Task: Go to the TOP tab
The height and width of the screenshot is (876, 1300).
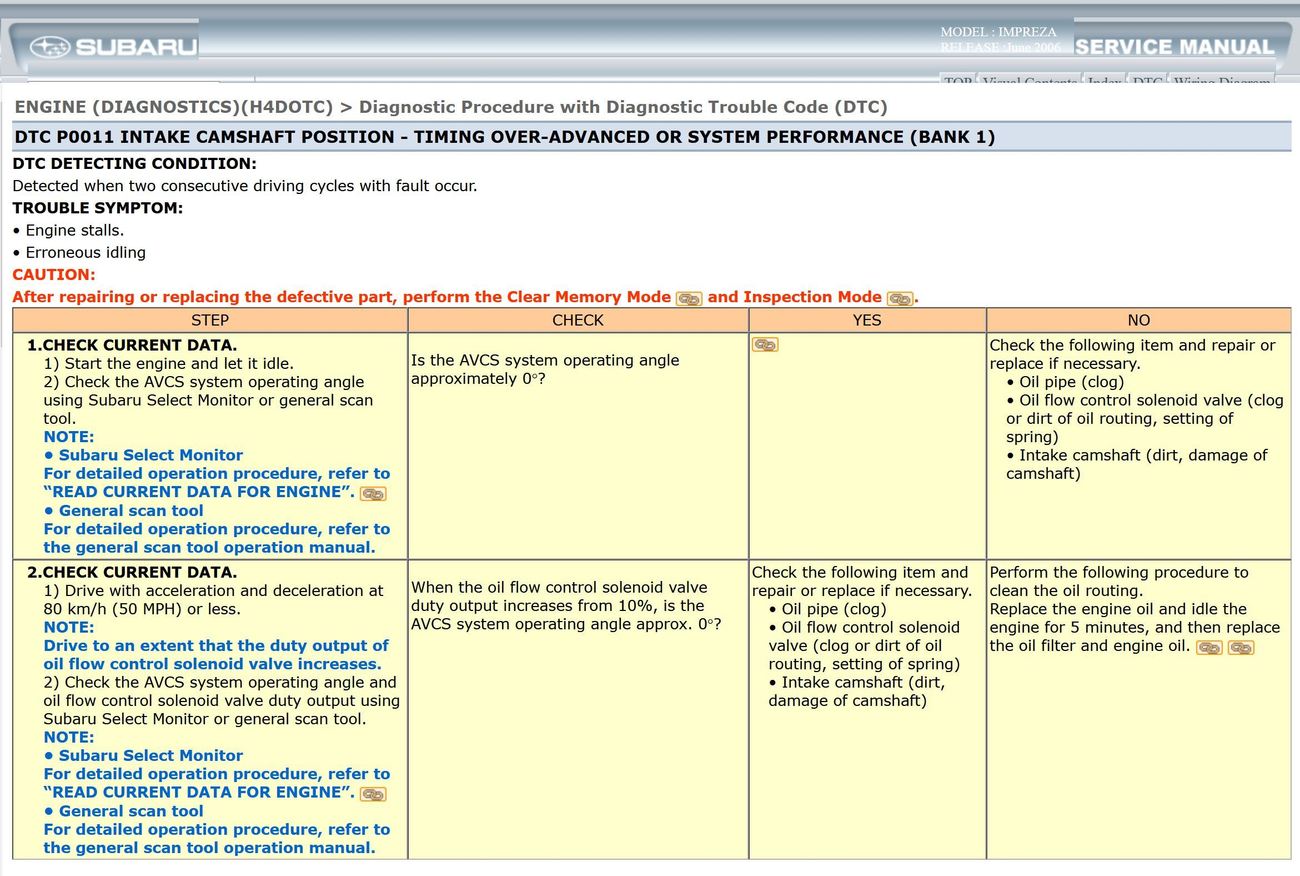Action: coord(957,80)
